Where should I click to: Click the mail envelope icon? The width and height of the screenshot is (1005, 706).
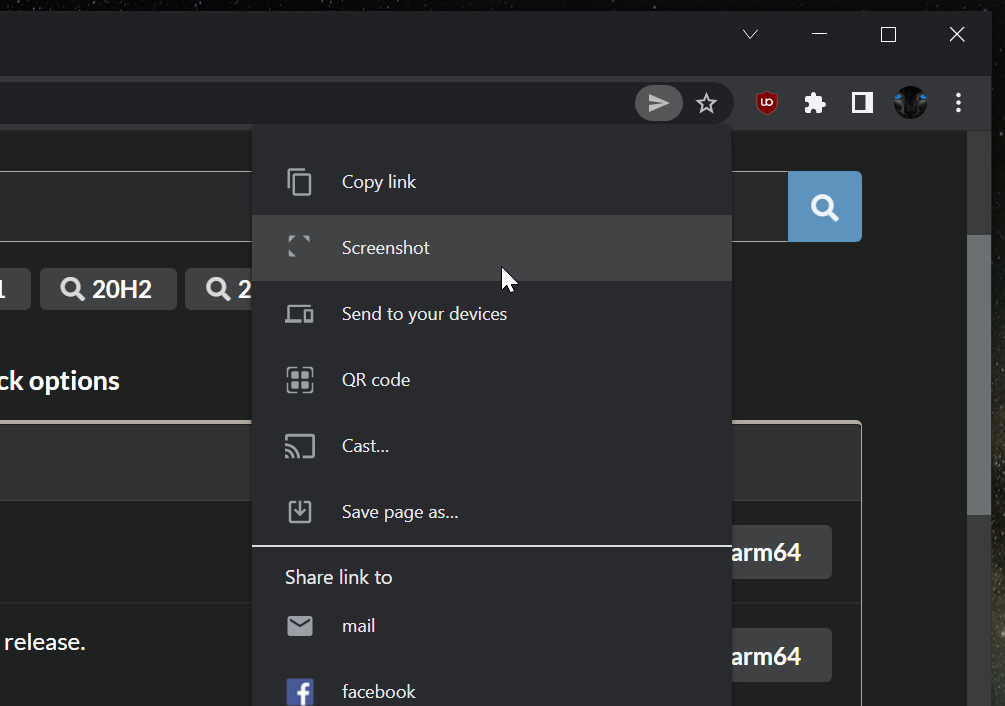point(299,625)
